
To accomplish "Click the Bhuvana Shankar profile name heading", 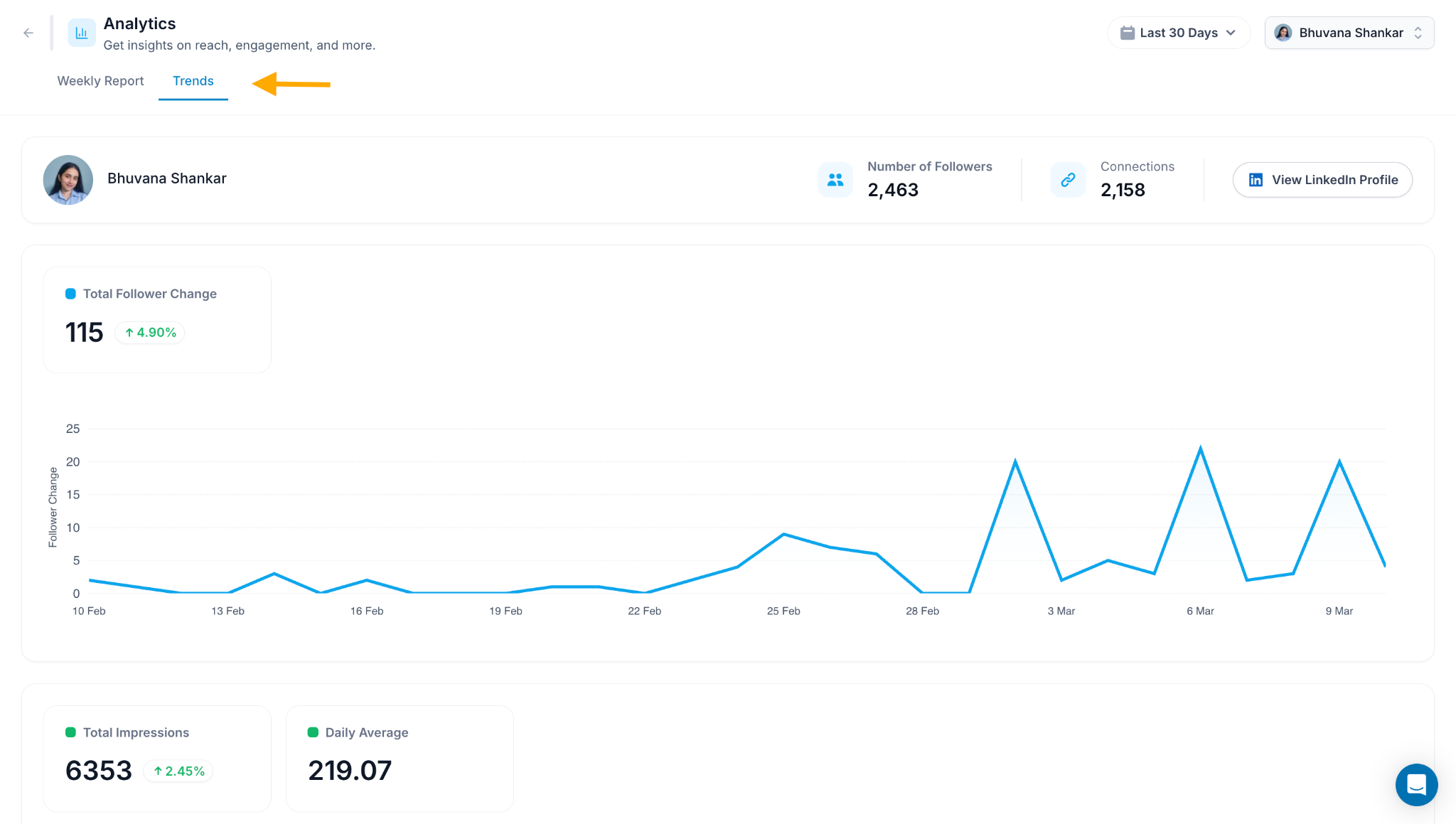I will (x=167, y=178).
